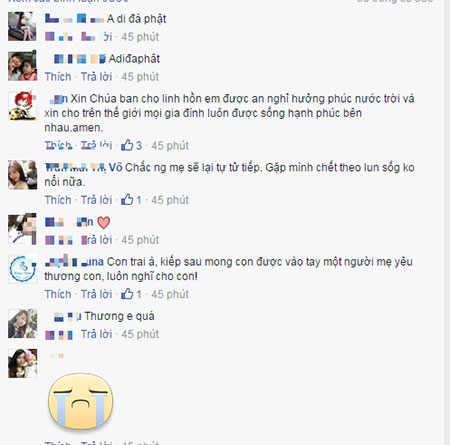
Task: Click Thích under the 'Con trai à' comment
Action: pos(58,294)
